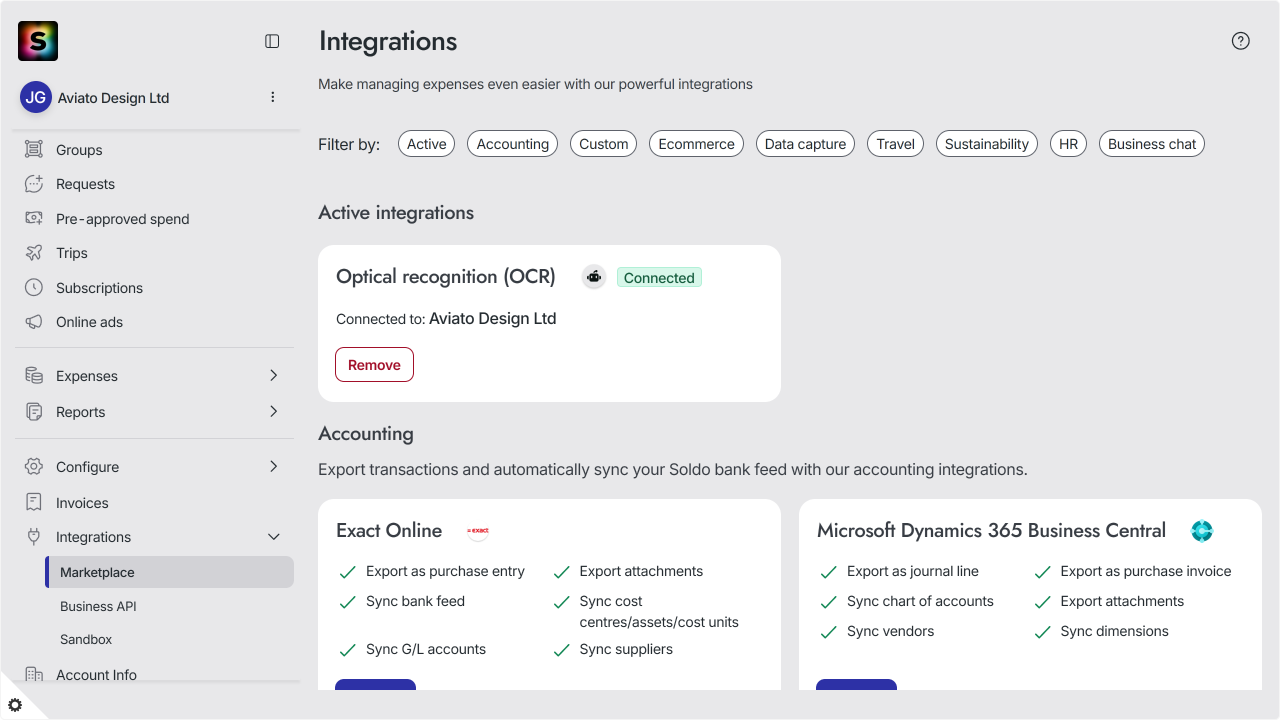Click the 'Sync bank feed' feature
Screen dimensions: 1280x720
(415, 601)
